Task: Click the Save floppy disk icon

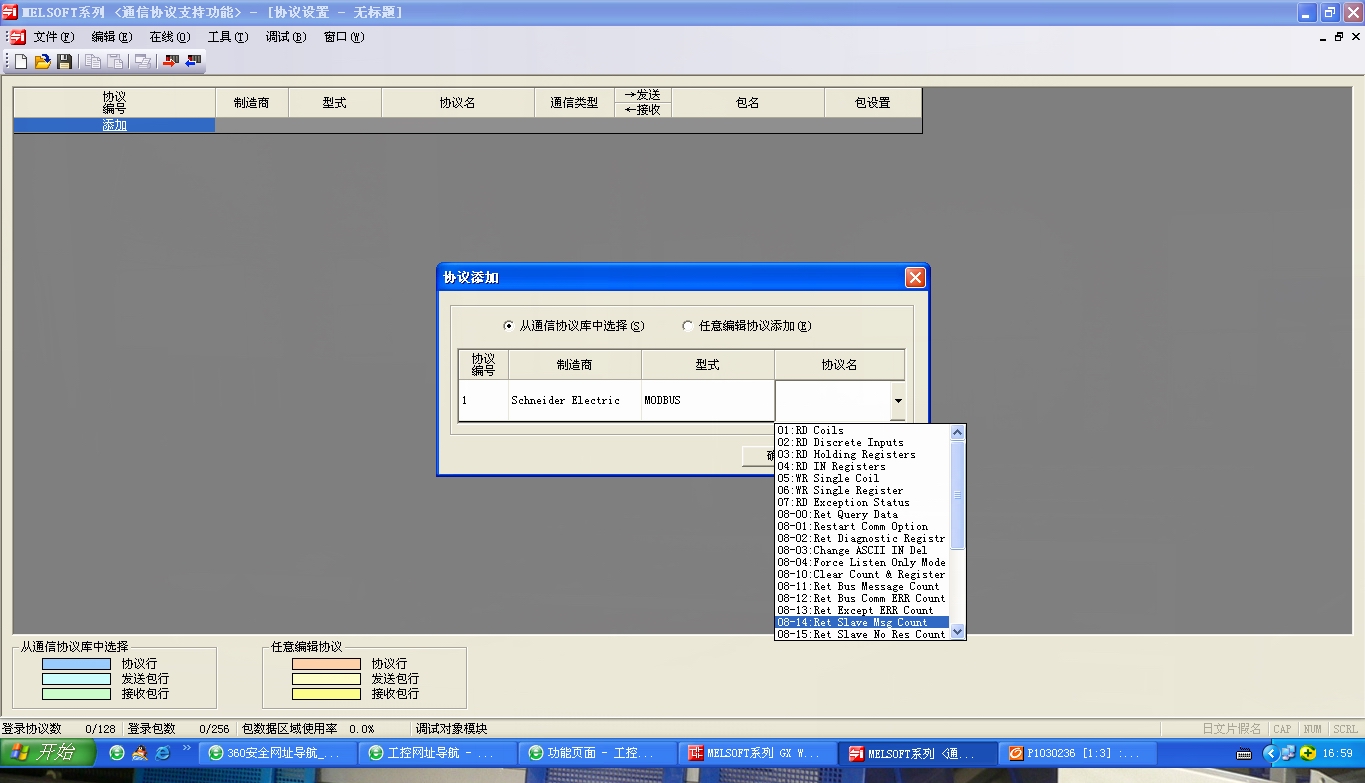Action: 64,62
